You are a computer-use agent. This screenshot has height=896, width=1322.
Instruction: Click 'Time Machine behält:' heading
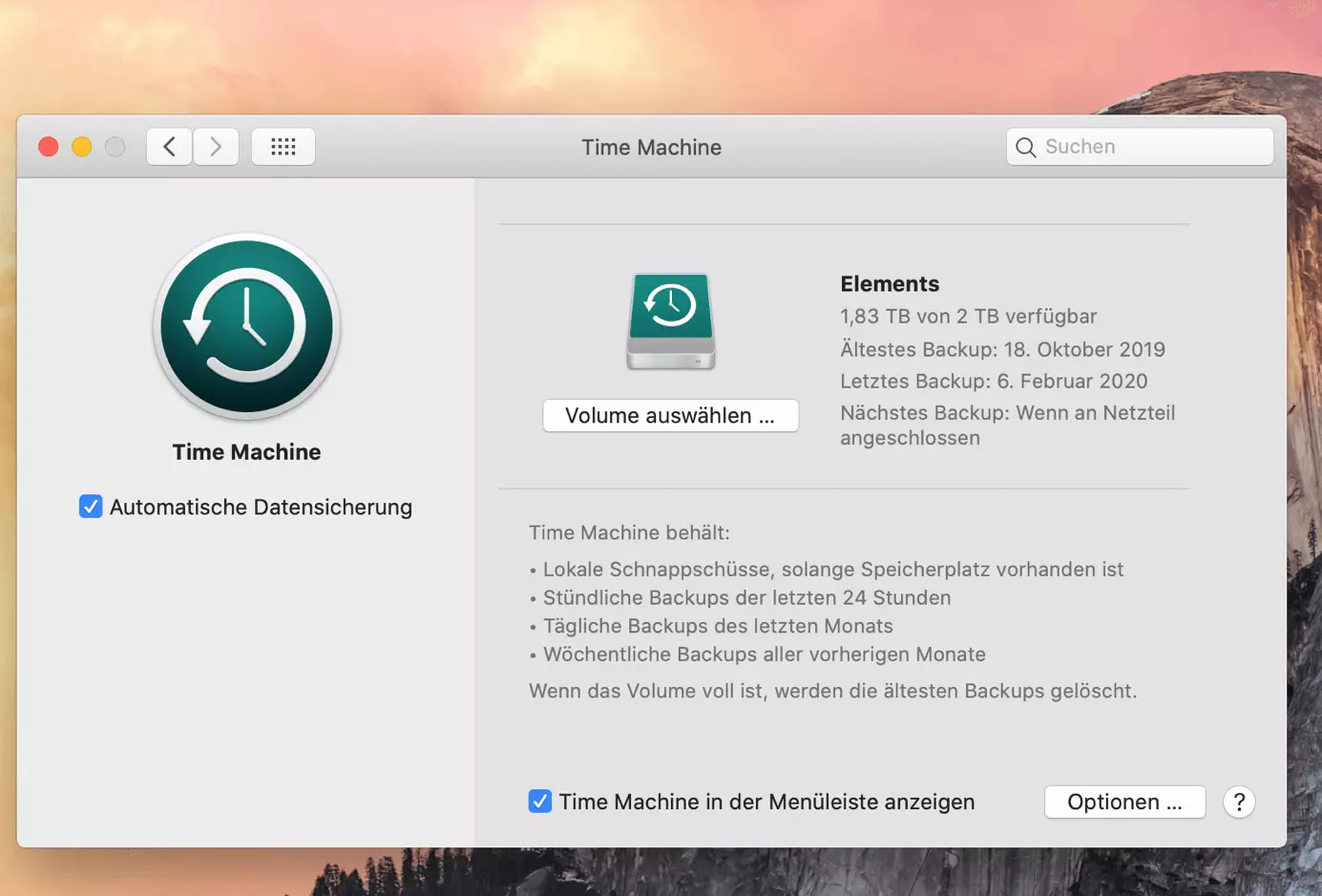(629, 533)
